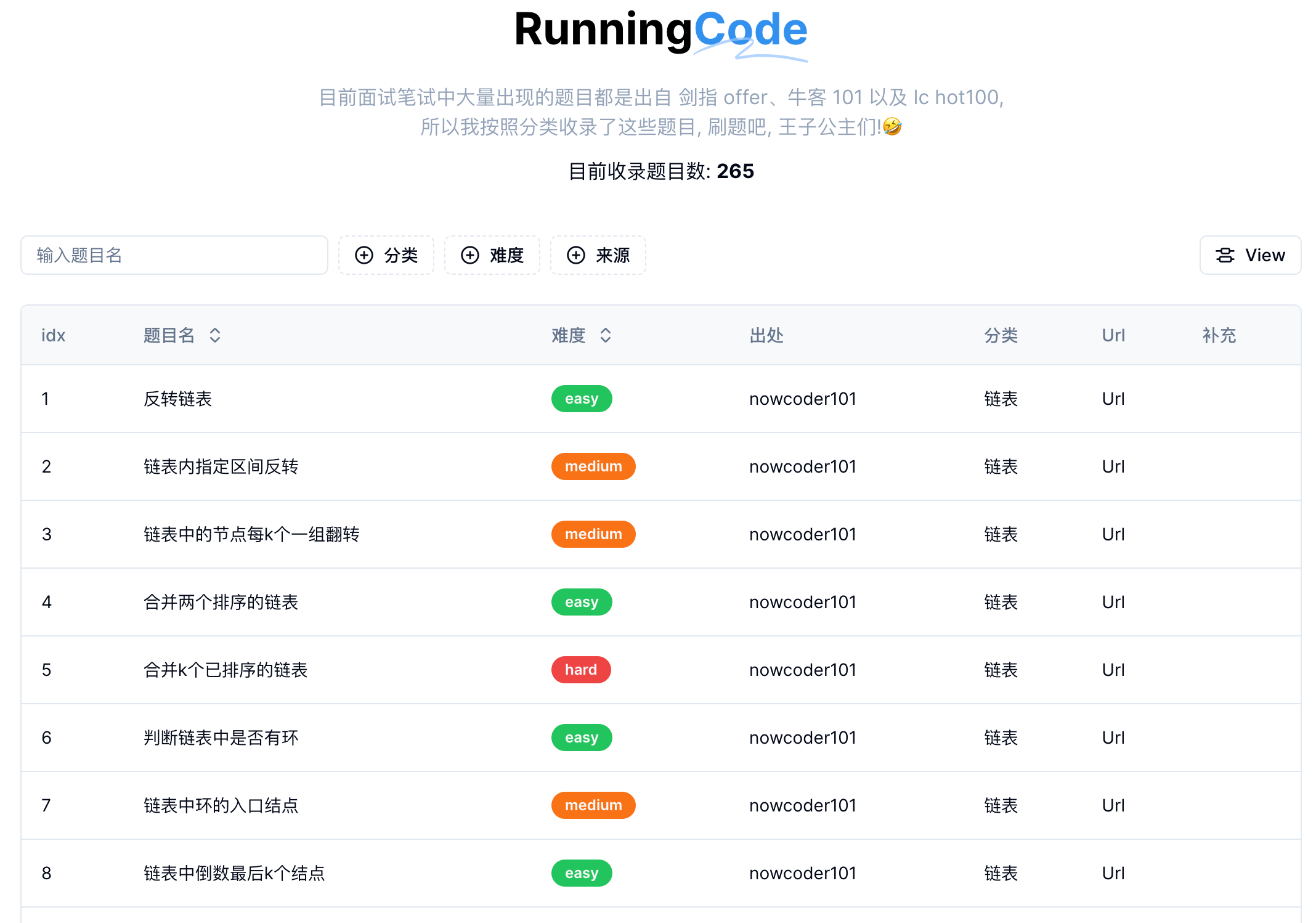Open Url link for 反转链表
This screenshot has width=1316, height=923.
[1113, 399]
